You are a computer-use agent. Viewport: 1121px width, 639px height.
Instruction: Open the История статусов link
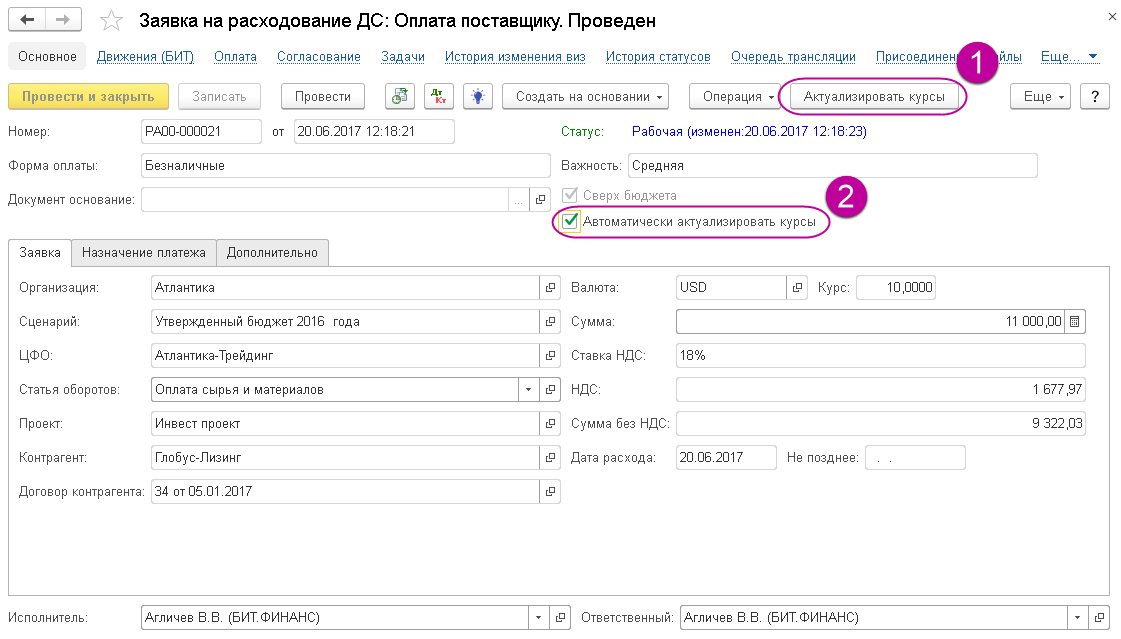[658, 56]
